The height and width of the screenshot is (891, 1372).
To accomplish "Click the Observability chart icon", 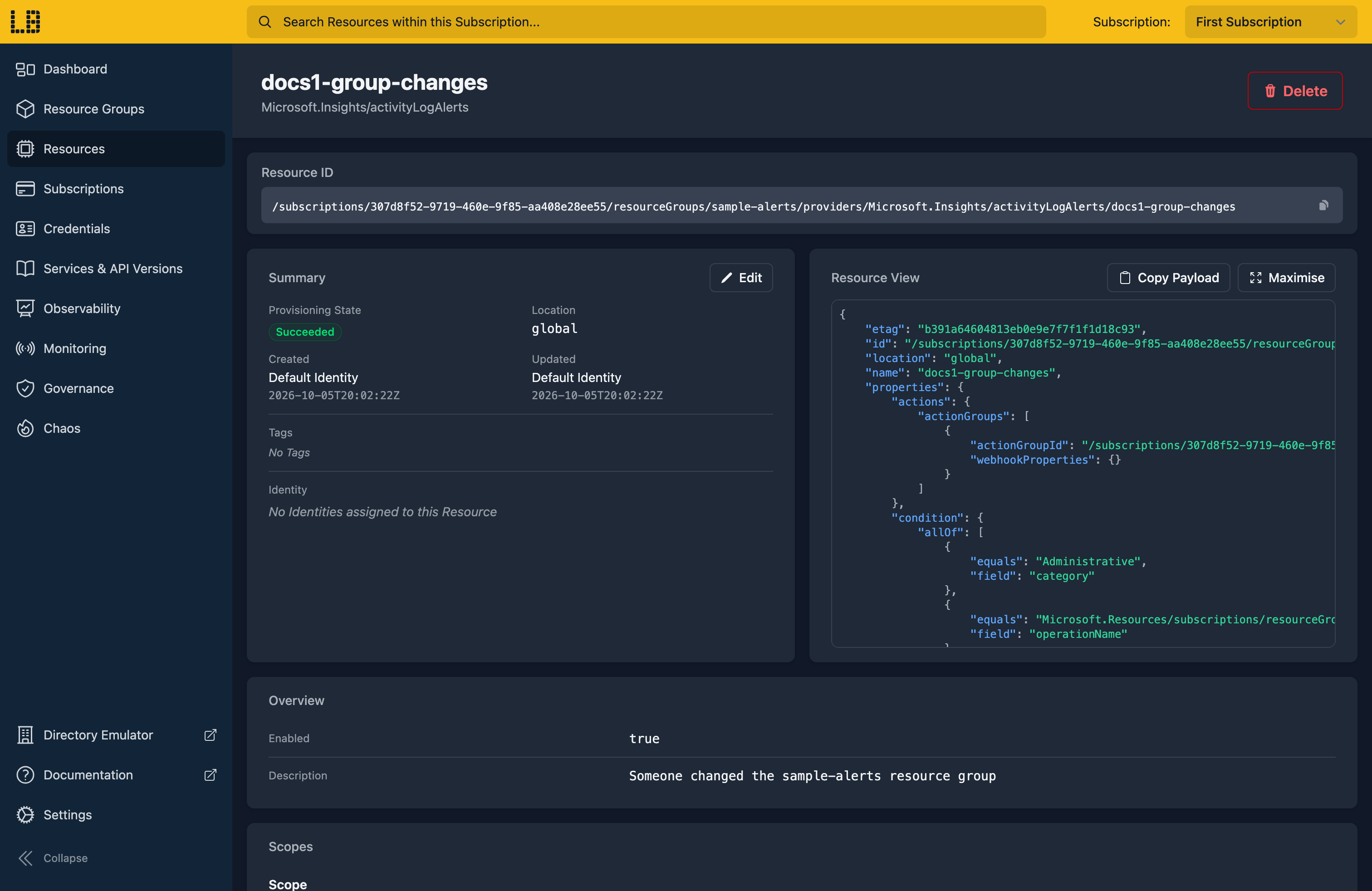I will 25,308.
